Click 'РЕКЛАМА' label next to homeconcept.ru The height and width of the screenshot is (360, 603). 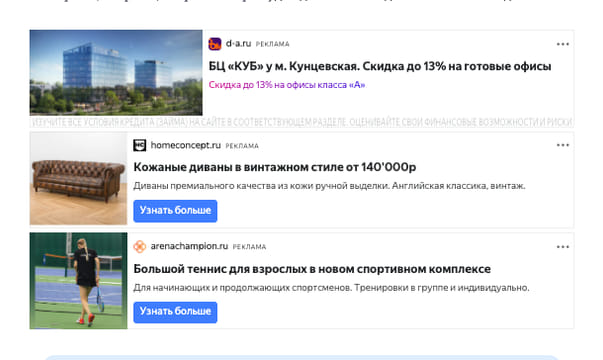pos(242,146)
